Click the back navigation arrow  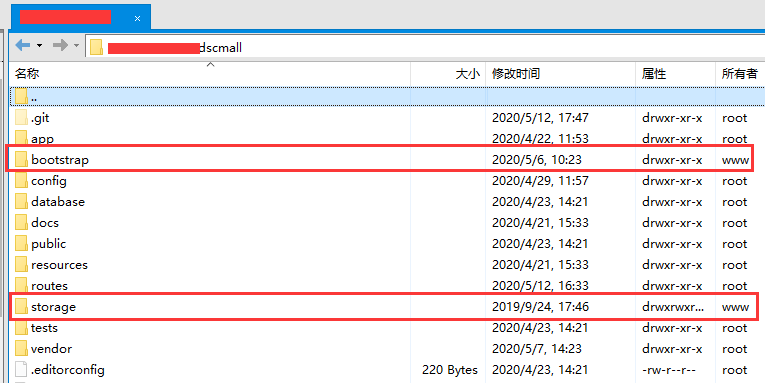pyautogui.click(x=22, y=46)
